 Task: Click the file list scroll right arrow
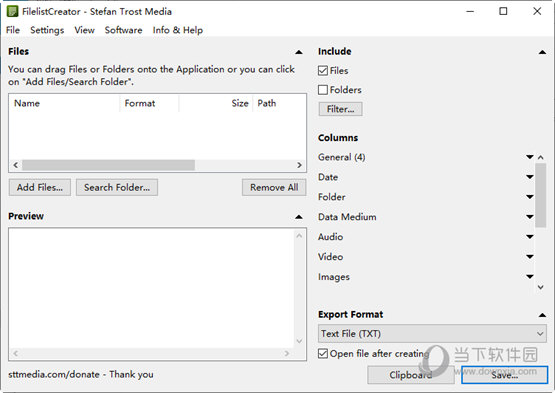coord(299,165)
